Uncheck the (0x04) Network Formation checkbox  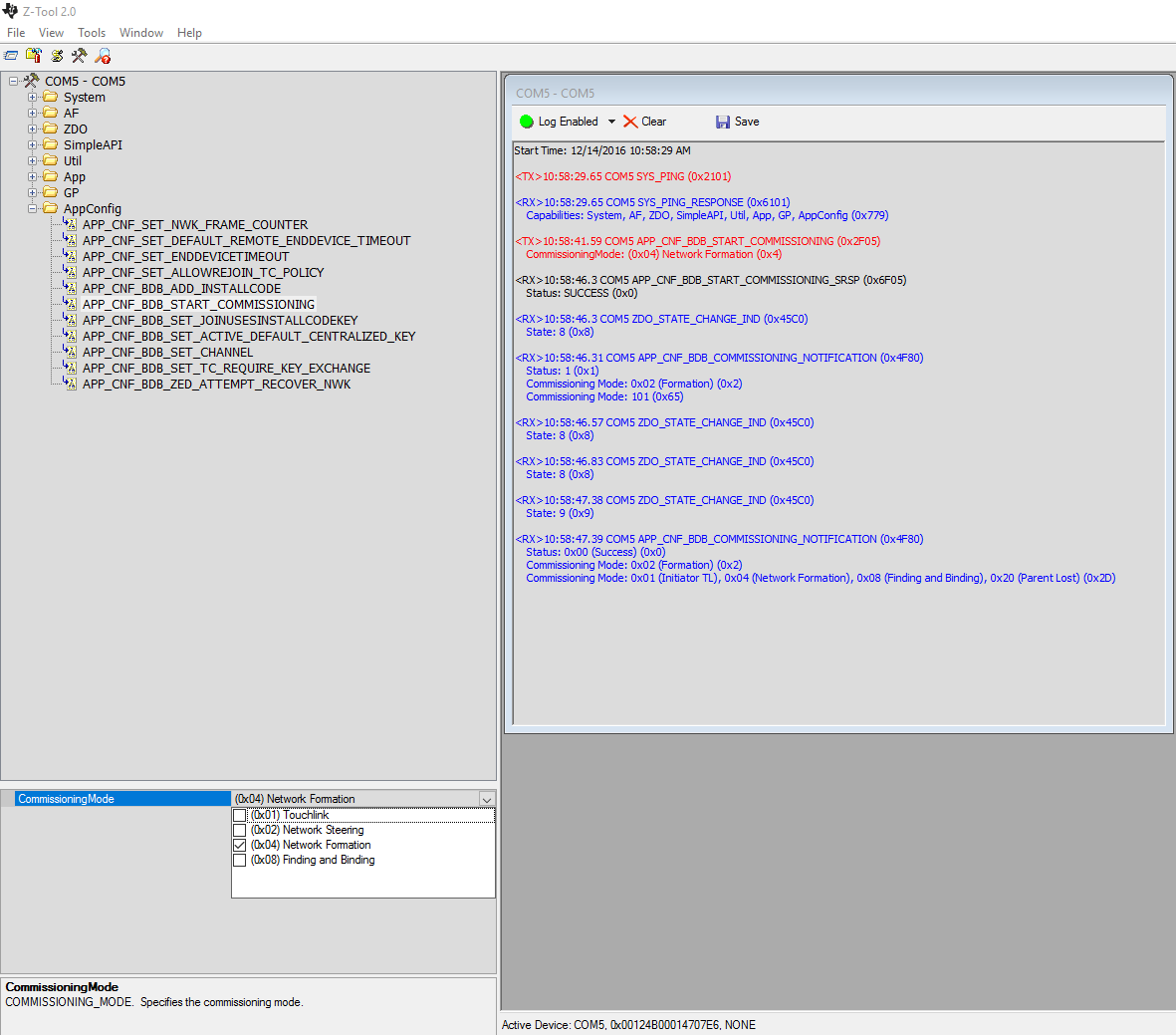240,845
